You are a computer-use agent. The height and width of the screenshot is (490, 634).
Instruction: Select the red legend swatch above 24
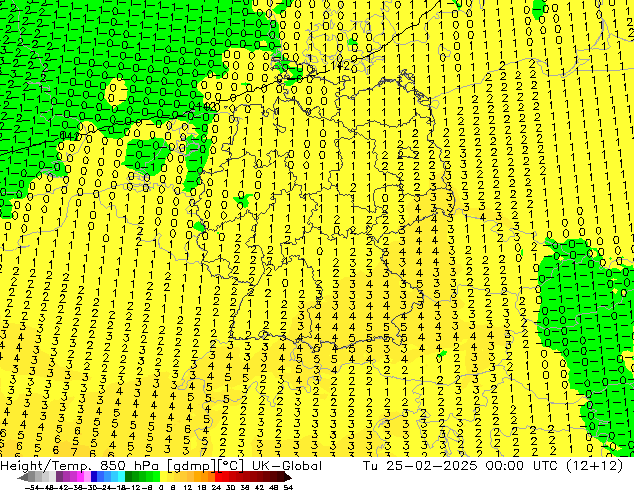[x=218, y=477]
